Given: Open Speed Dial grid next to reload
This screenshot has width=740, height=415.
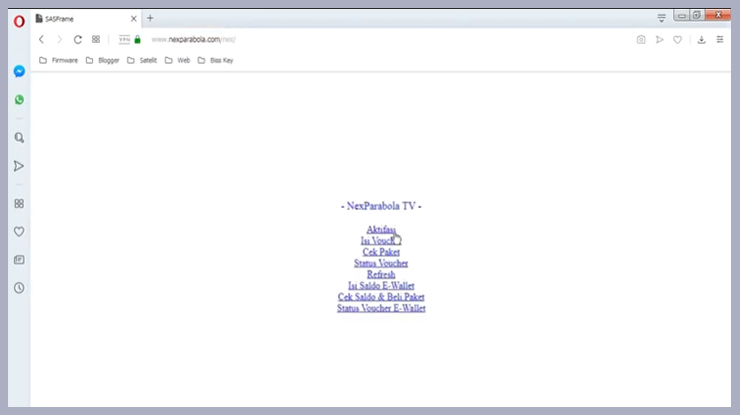Looking at the screenshot, I should (96, 40).
